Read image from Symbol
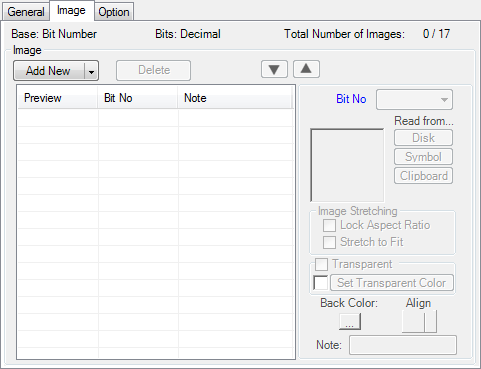The width and height of the screenshot is (481, 369). coord(423,157)
